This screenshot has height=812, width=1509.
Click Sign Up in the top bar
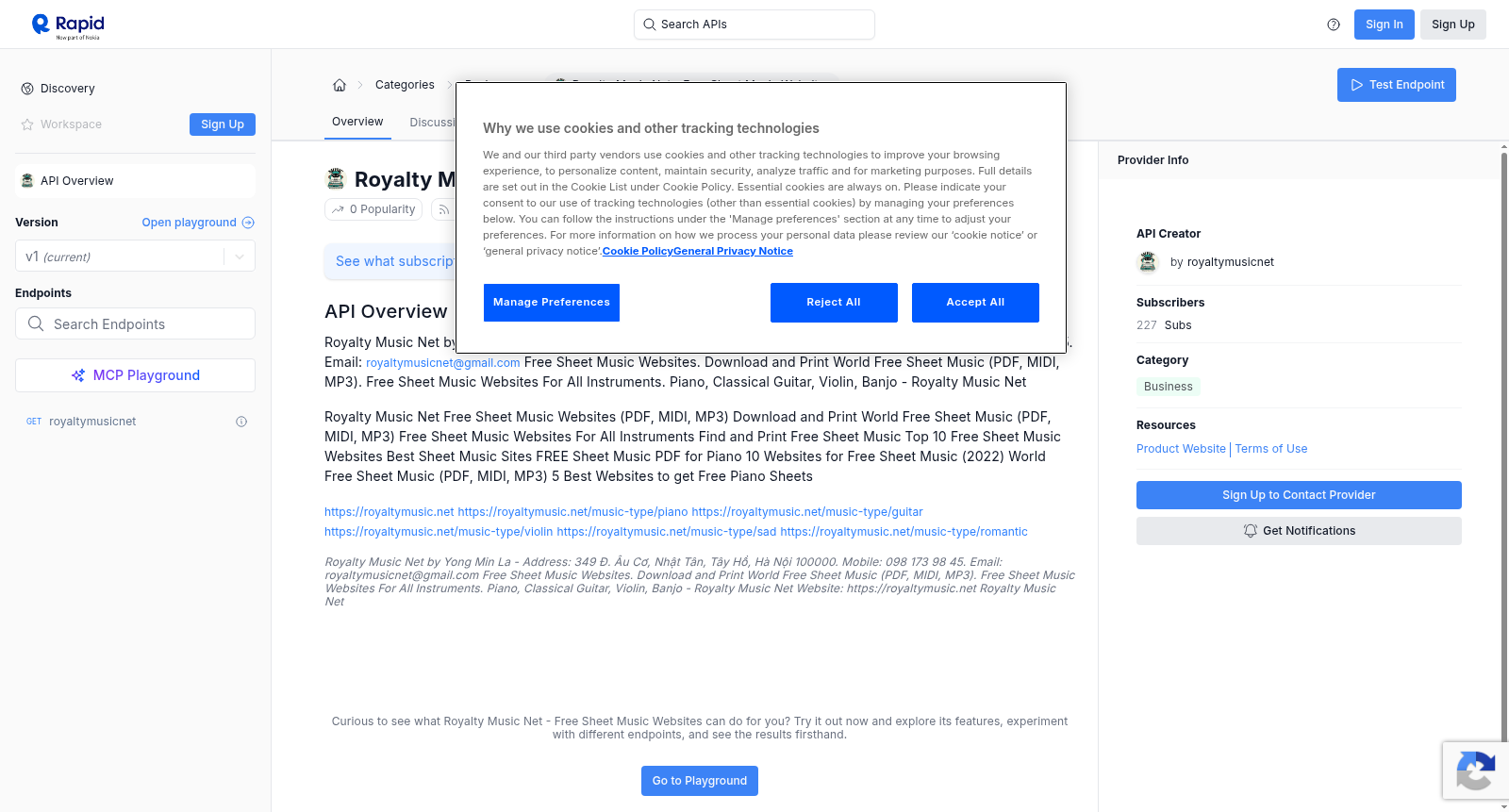pyautogui.click(x=1453, y=25)
